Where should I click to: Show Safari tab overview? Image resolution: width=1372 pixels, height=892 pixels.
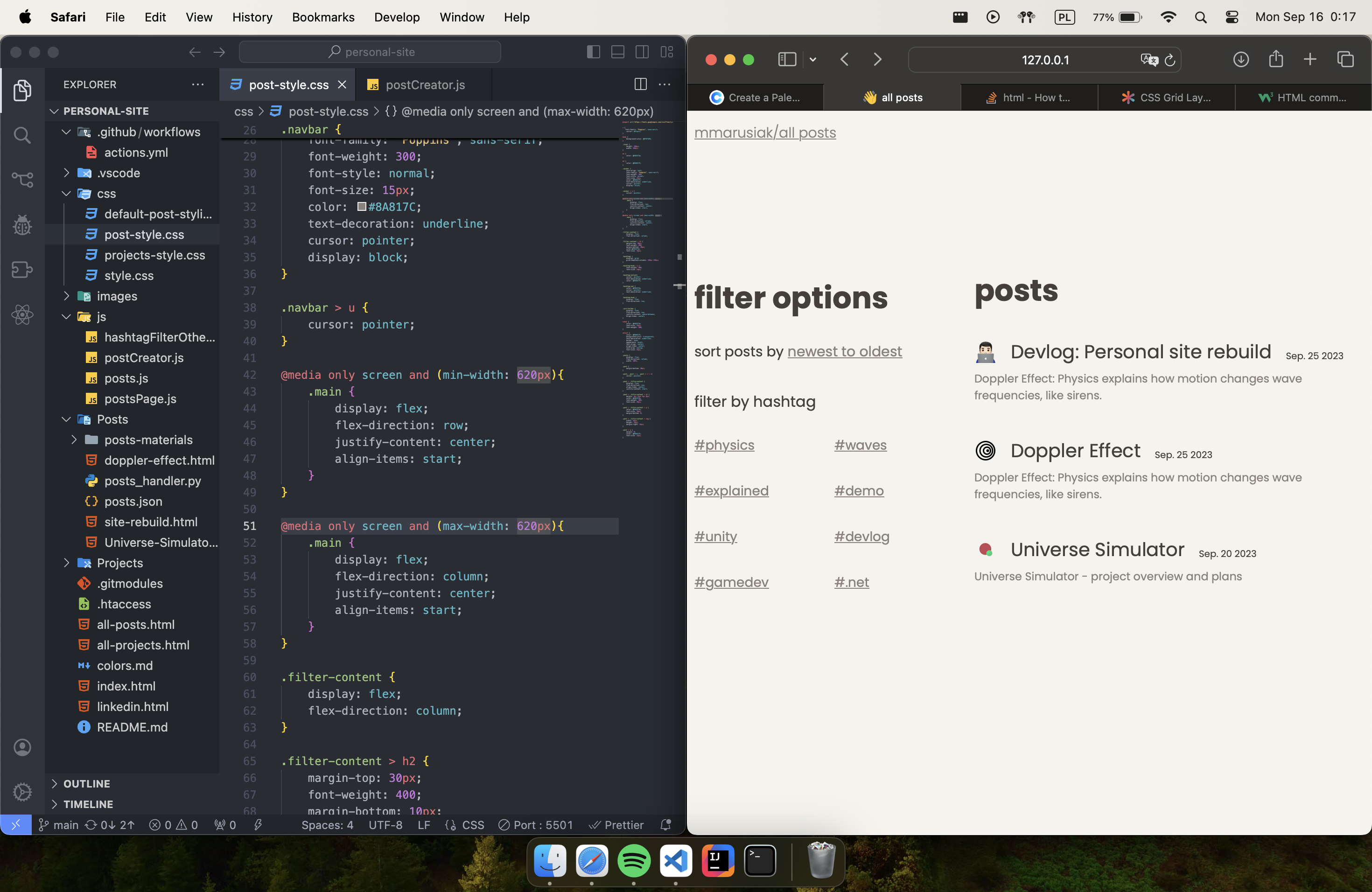click(x=1345, y=59)
